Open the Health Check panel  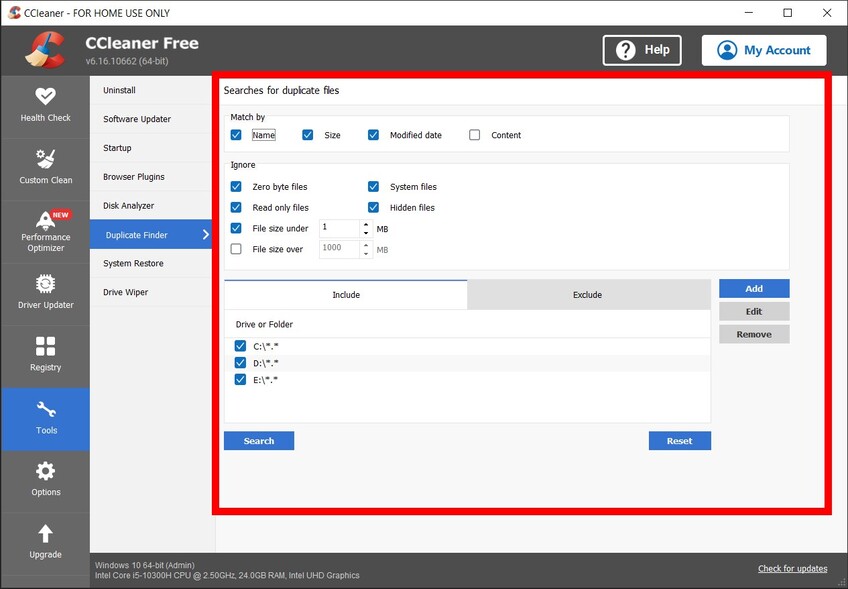pos(45,105)
